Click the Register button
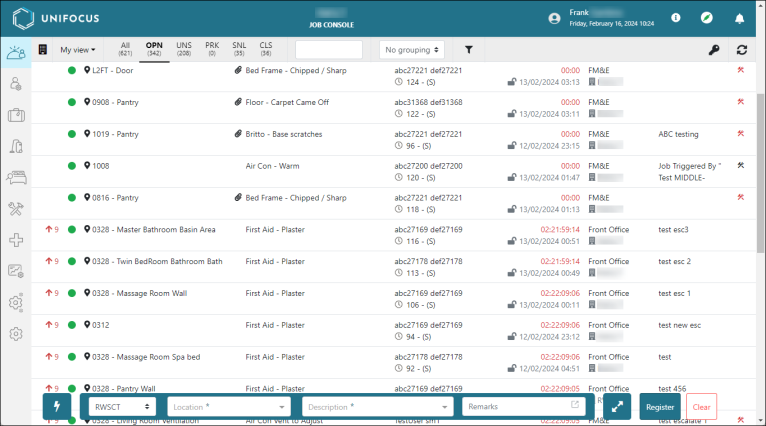 click(x=659, y=407)
